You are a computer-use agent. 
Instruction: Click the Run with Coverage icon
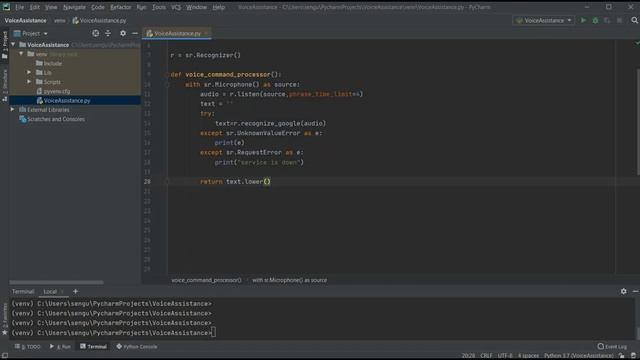click(607, 20)
